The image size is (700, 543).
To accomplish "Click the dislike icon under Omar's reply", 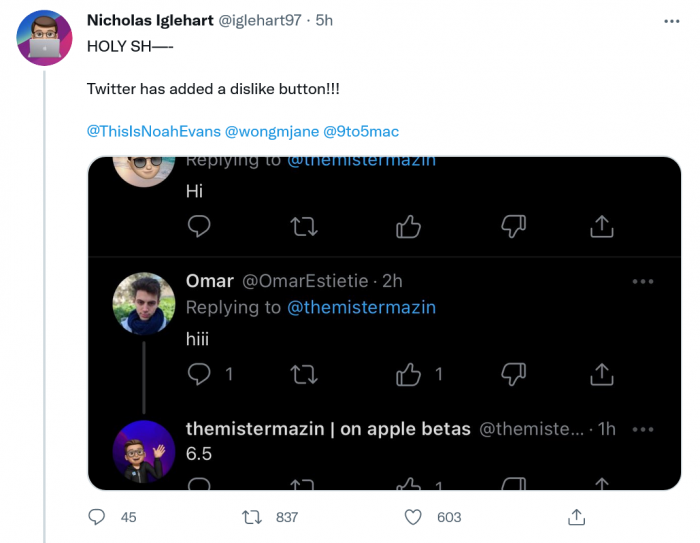I will (513, 374).
